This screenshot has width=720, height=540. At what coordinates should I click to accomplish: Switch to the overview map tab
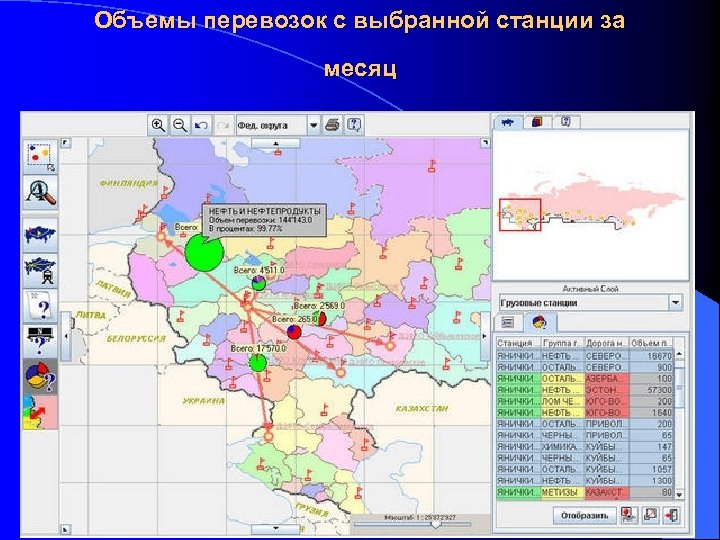click(508, 122)
